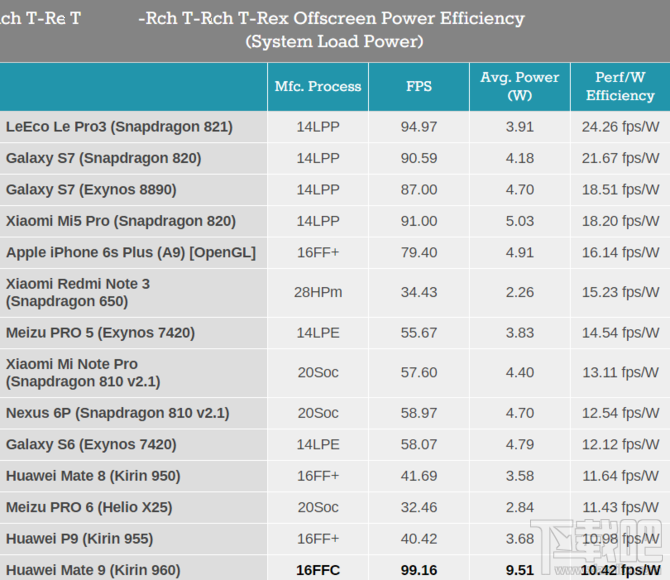670x580 pixels.
Task: Select the 'Xiaomi Redmi Note 3 (Snapdragon 650)' label
Action: 78,293
